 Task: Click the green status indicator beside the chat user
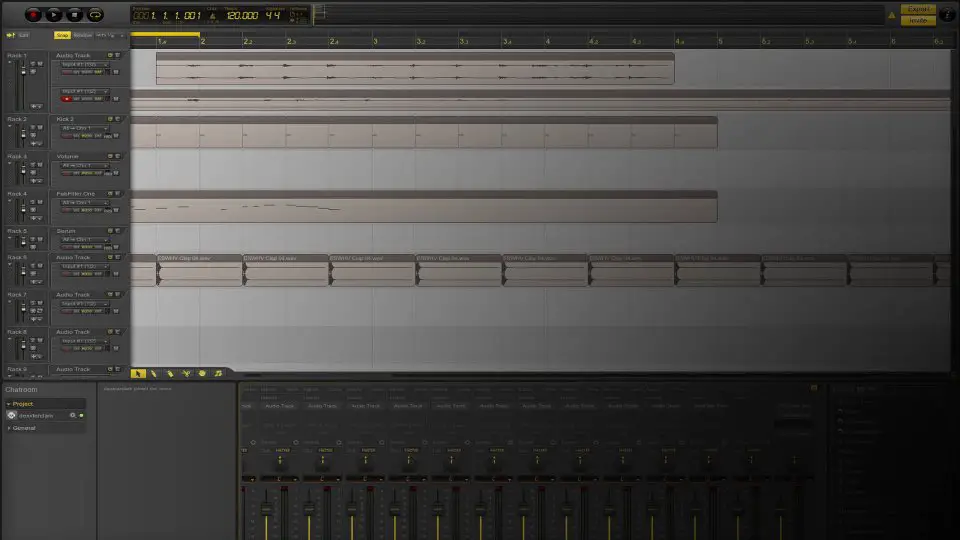81,416
